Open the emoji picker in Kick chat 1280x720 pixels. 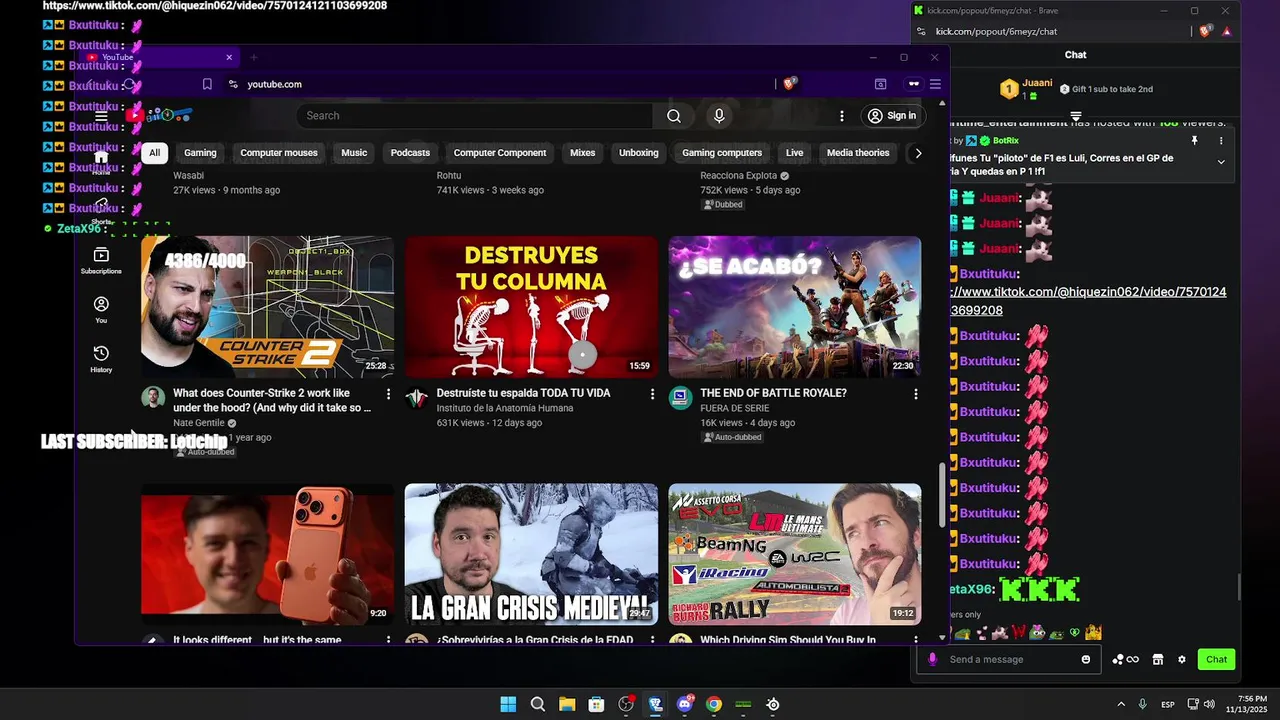point(1086,659)
